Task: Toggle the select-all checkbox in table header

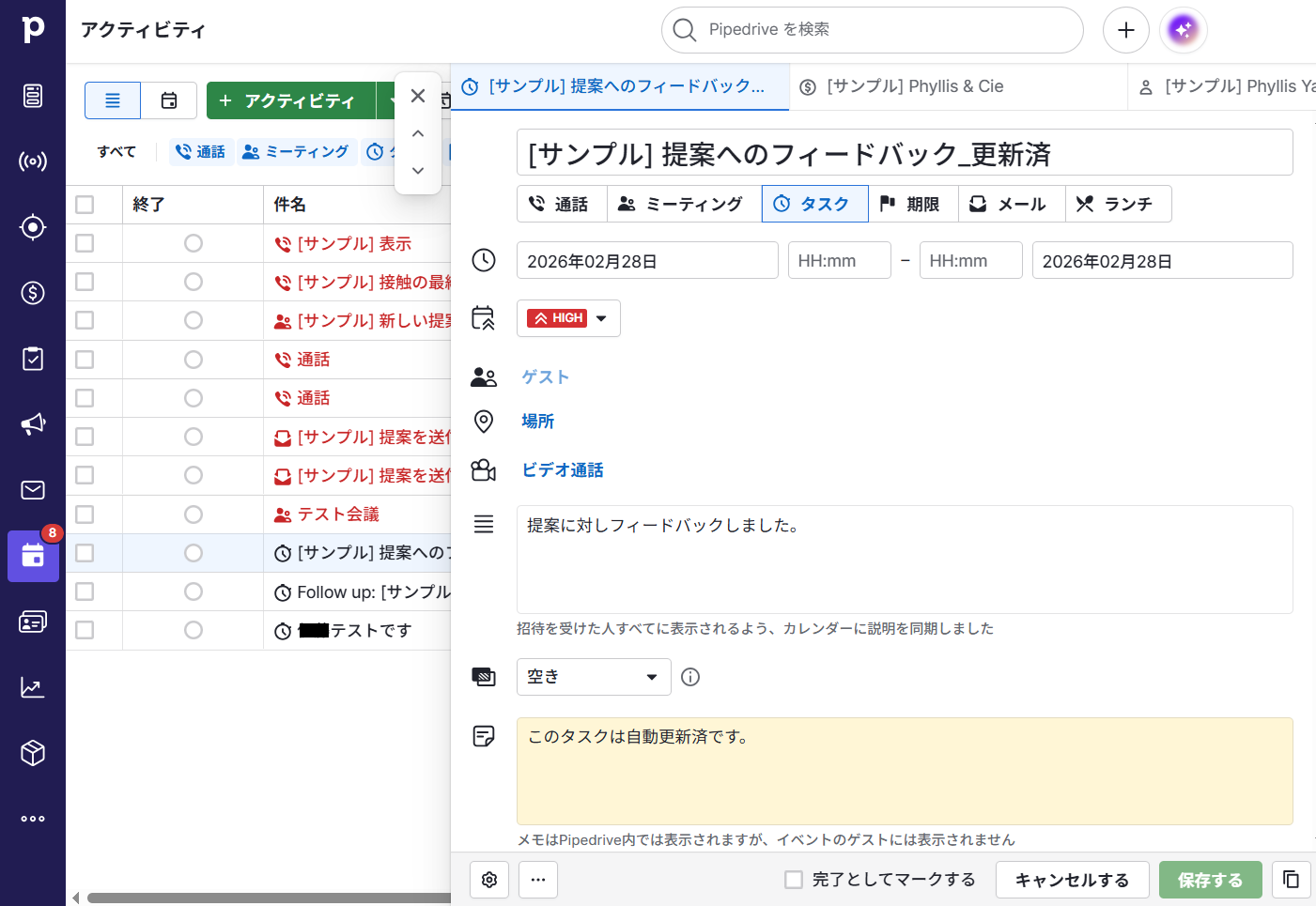Action: [x=85, y=205]
